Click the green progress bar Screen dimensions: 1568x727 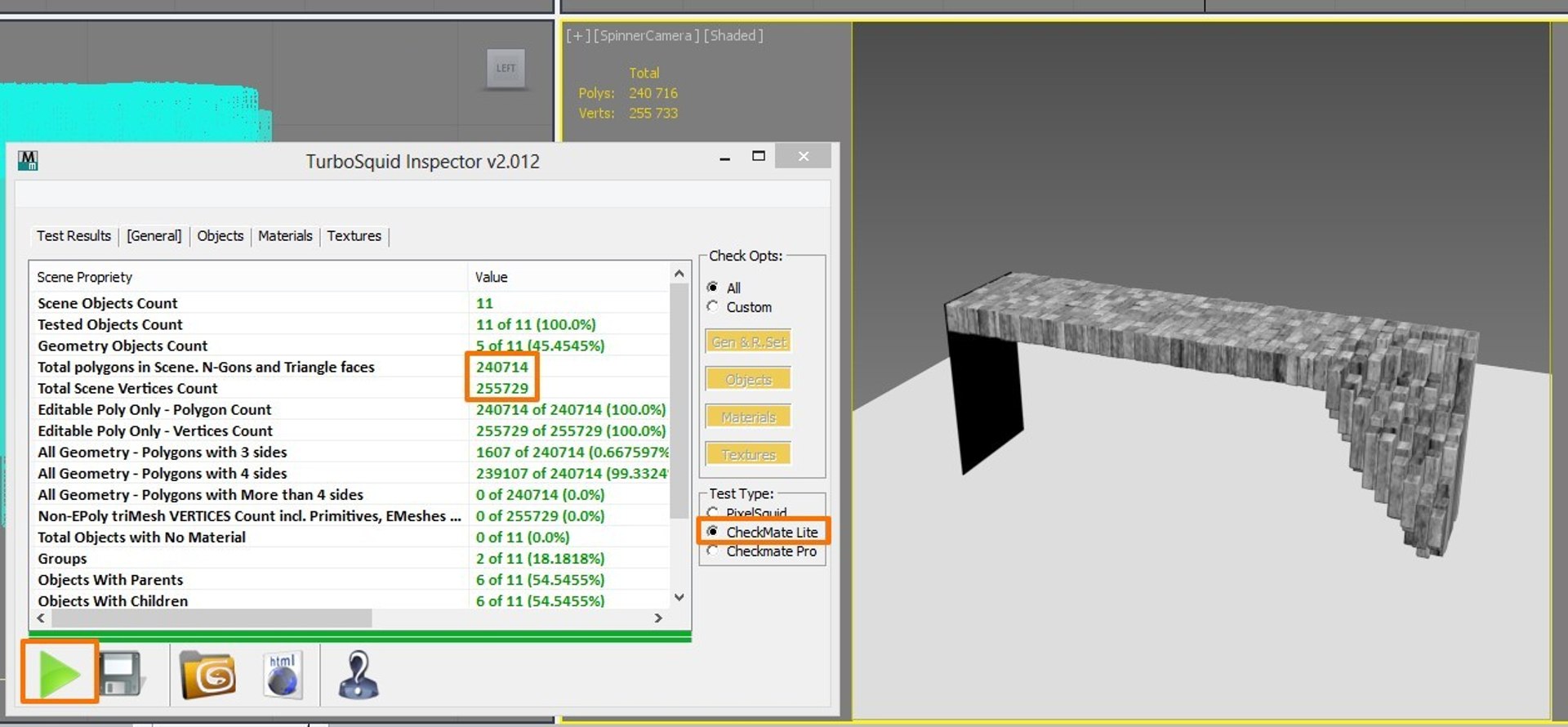click(360, 635)
